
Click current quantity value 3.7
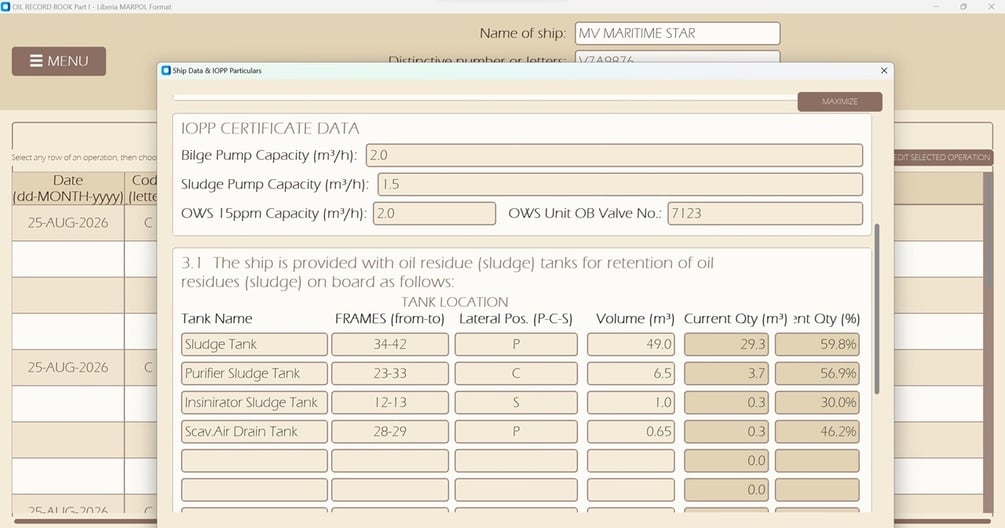(x=726, y=374)
